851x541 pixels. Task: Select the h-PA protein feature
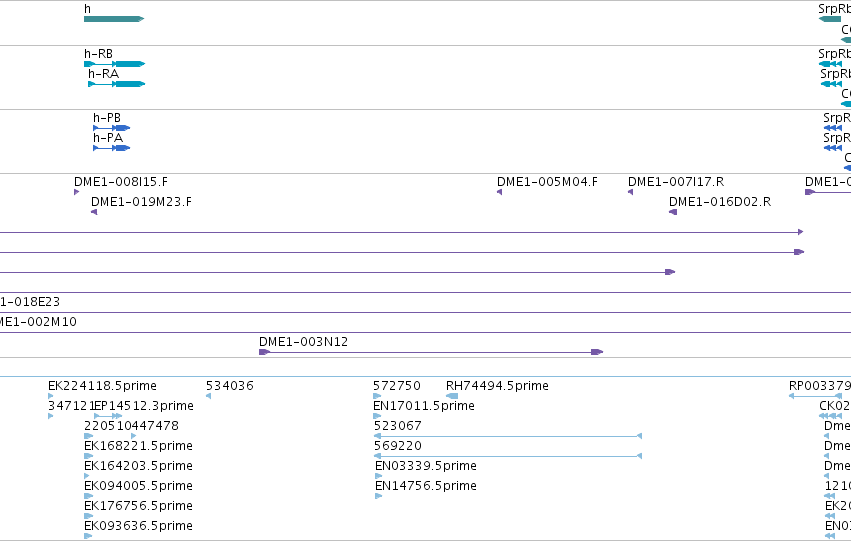click(111, 148)
